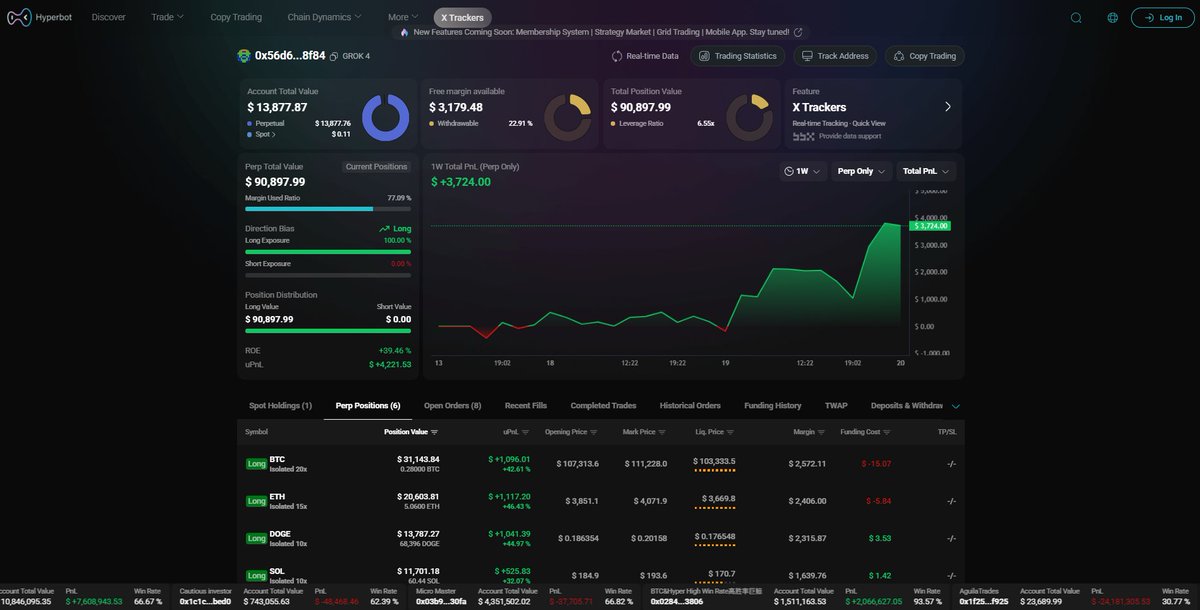Open the announcement banner external link icon
This screenshot has width=1200, height=610.
(798, 32)
